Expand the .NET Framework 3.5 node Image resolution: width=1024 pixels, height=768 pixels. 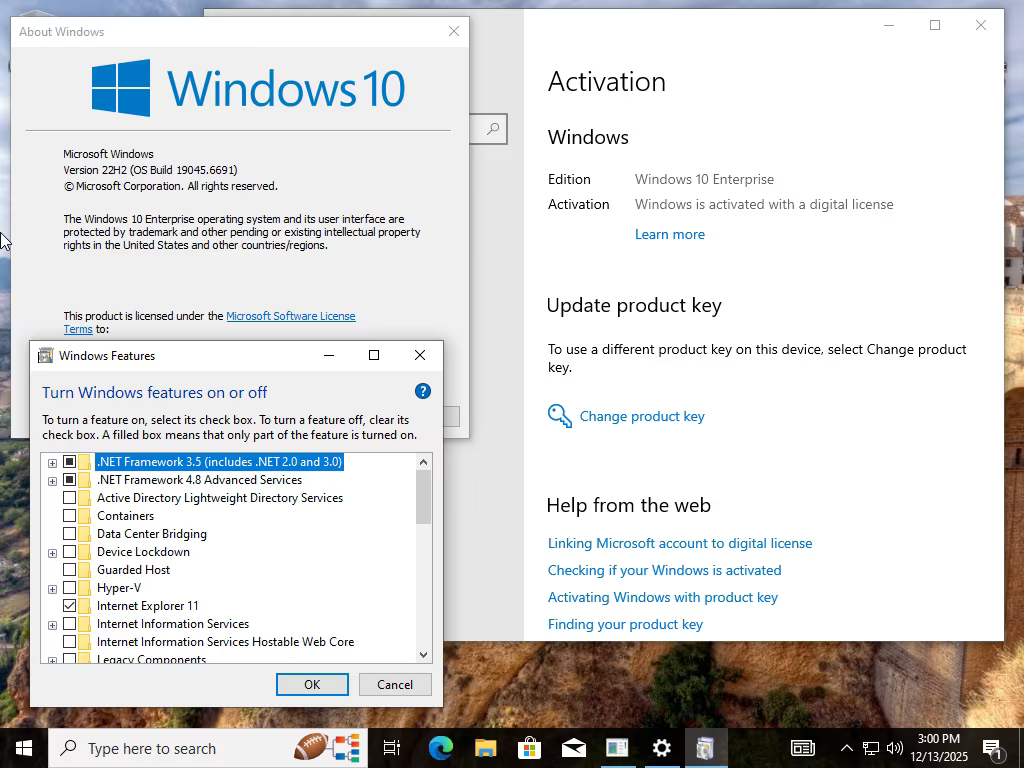coord(52,463)
